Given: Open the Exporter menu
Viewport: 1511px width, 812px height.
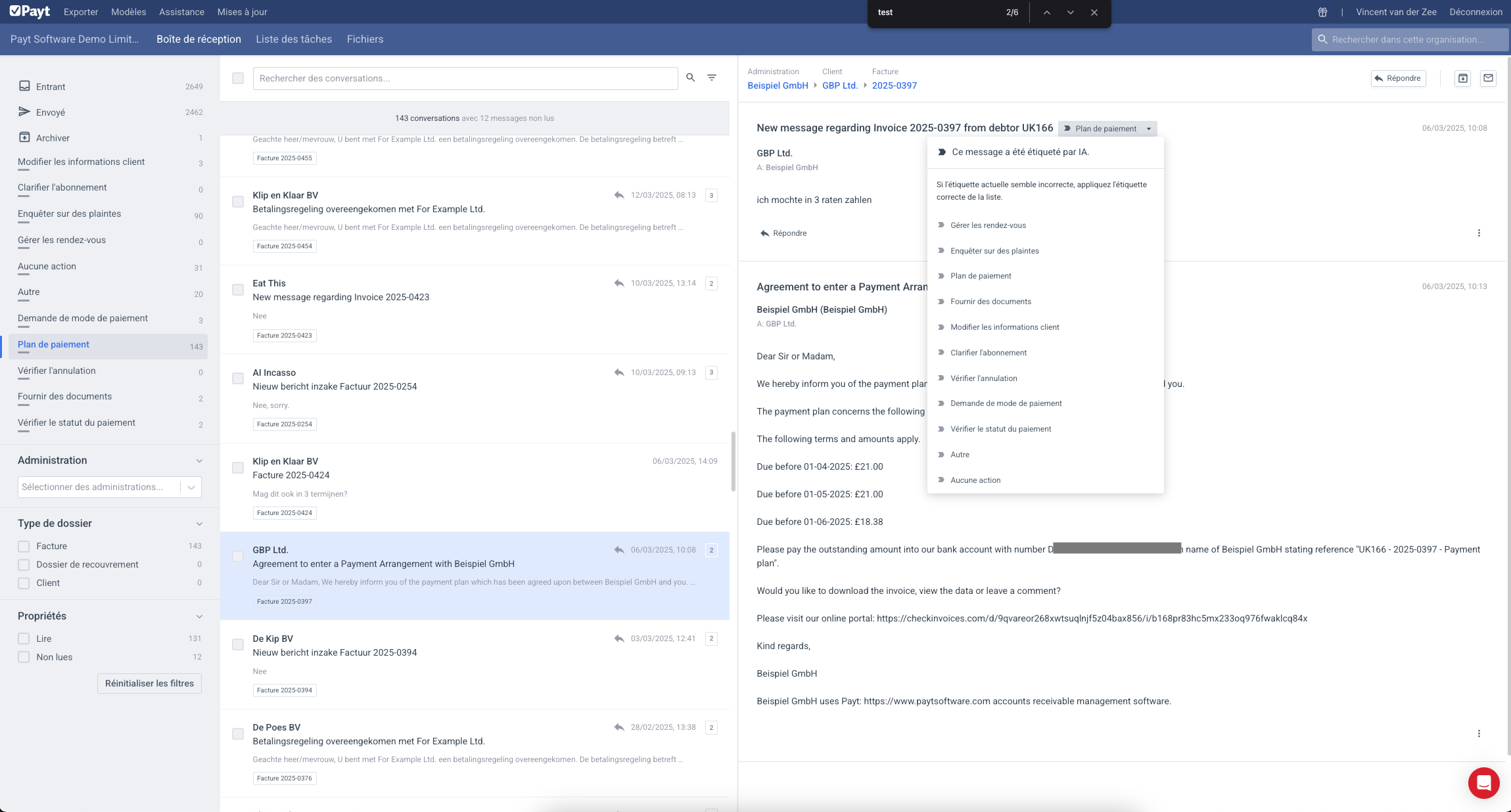Looking at the screenshot, I should pos(81,12).
